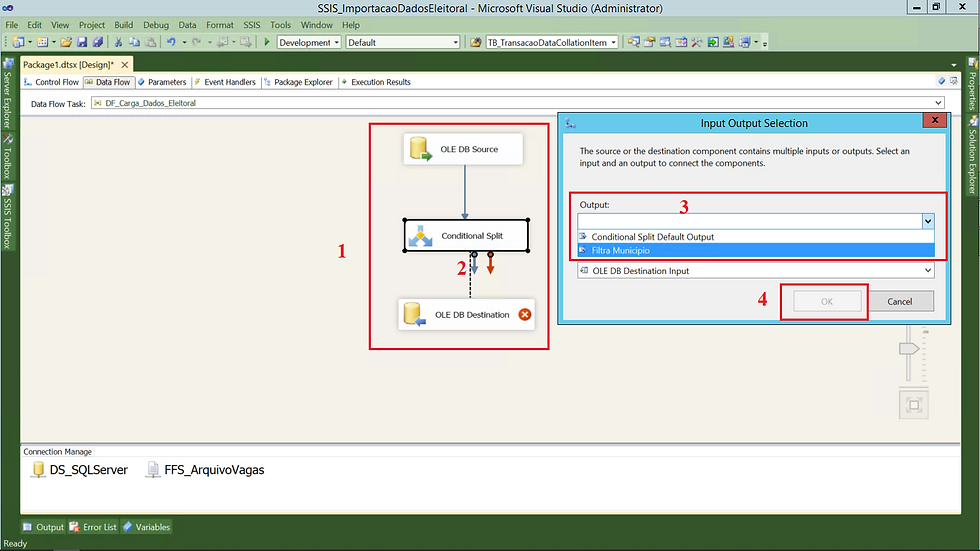This screenshot has width=980, height=551.
Task: Click the Save All toolbar icon
Action: 98,42
